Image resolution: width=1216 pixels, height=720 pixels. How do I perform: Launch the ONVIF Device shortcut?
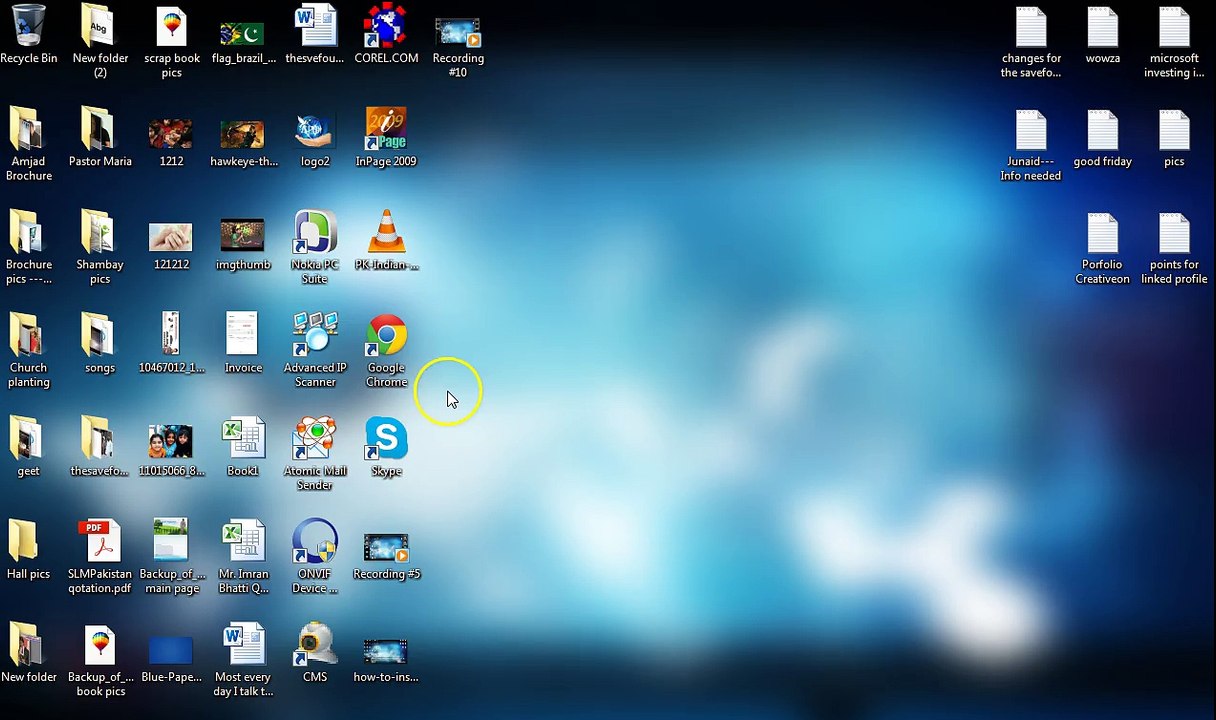[x=314, y=542]
